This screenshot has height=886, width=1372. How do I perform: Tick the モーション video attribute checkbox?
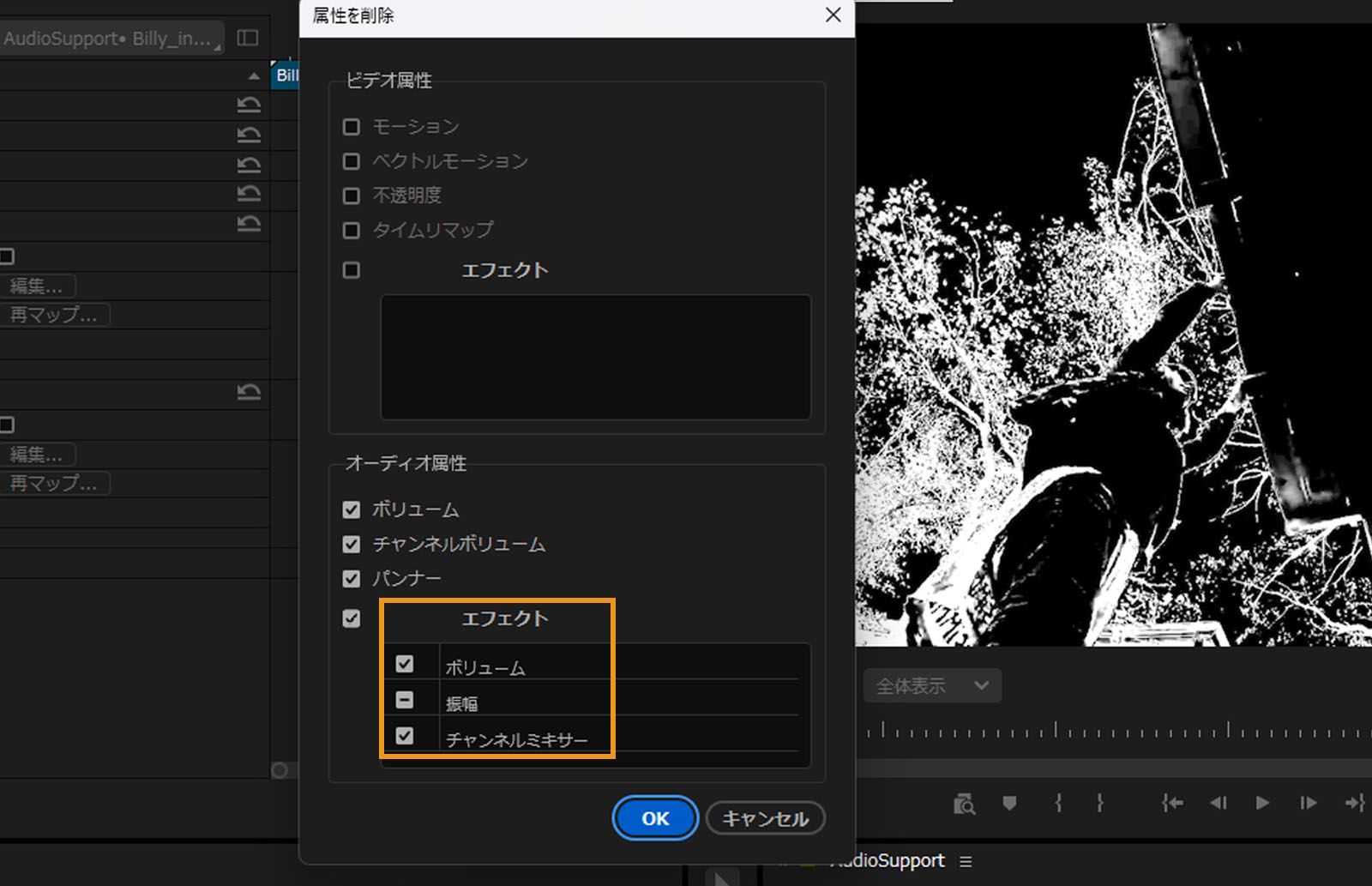[x=351, y=127]
